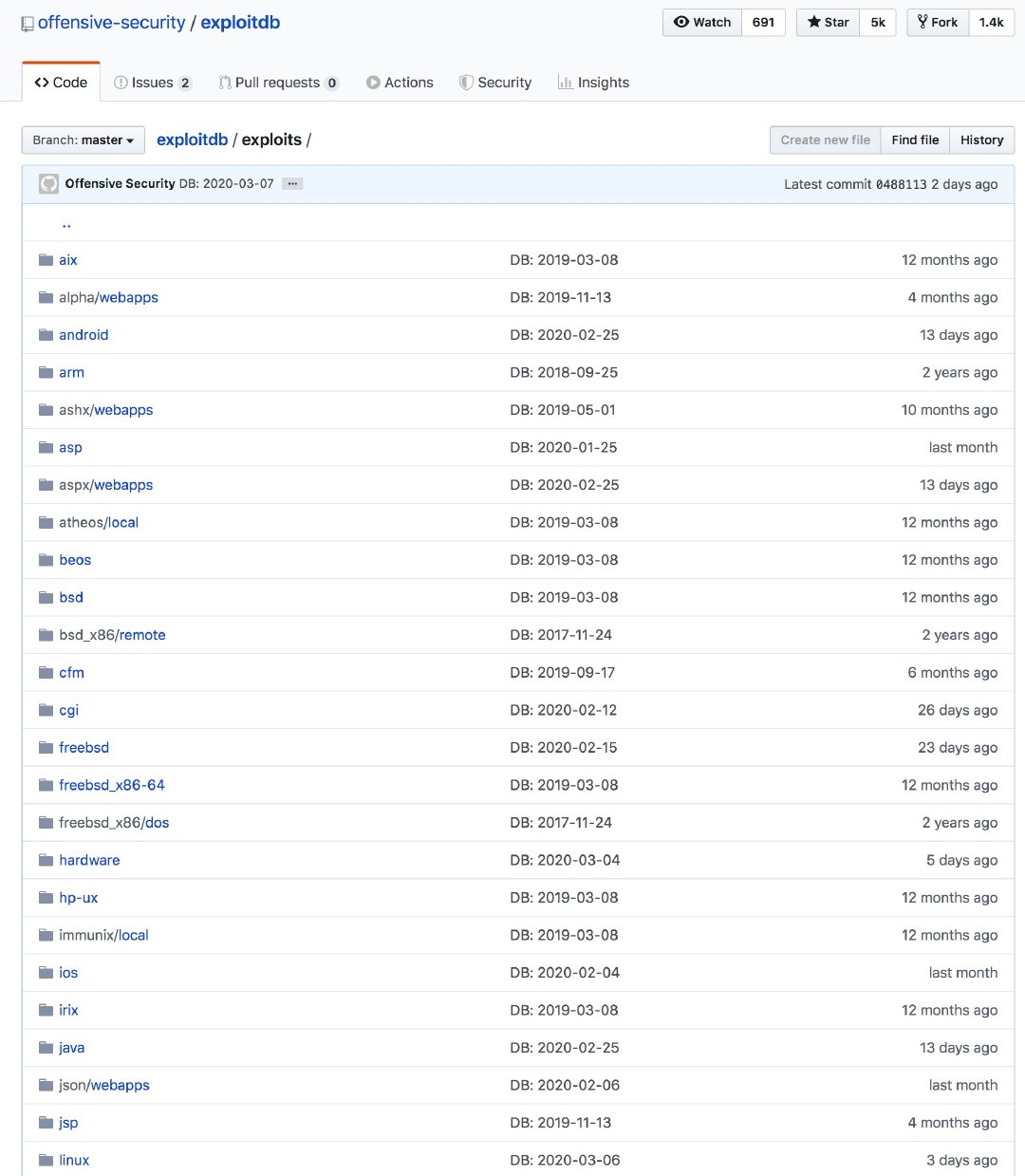1025x1176 pixels.
Task: Star the exploitdb repository
Action: [x=829, y=23]
